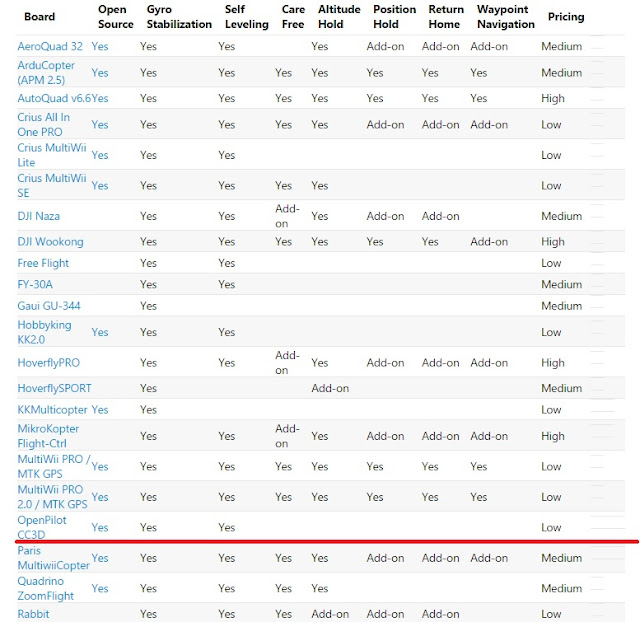Open the OpenPilot CC3D link
Image resolution: width=640 pixels, height=622 pixels.
click(x=42, y=527)
